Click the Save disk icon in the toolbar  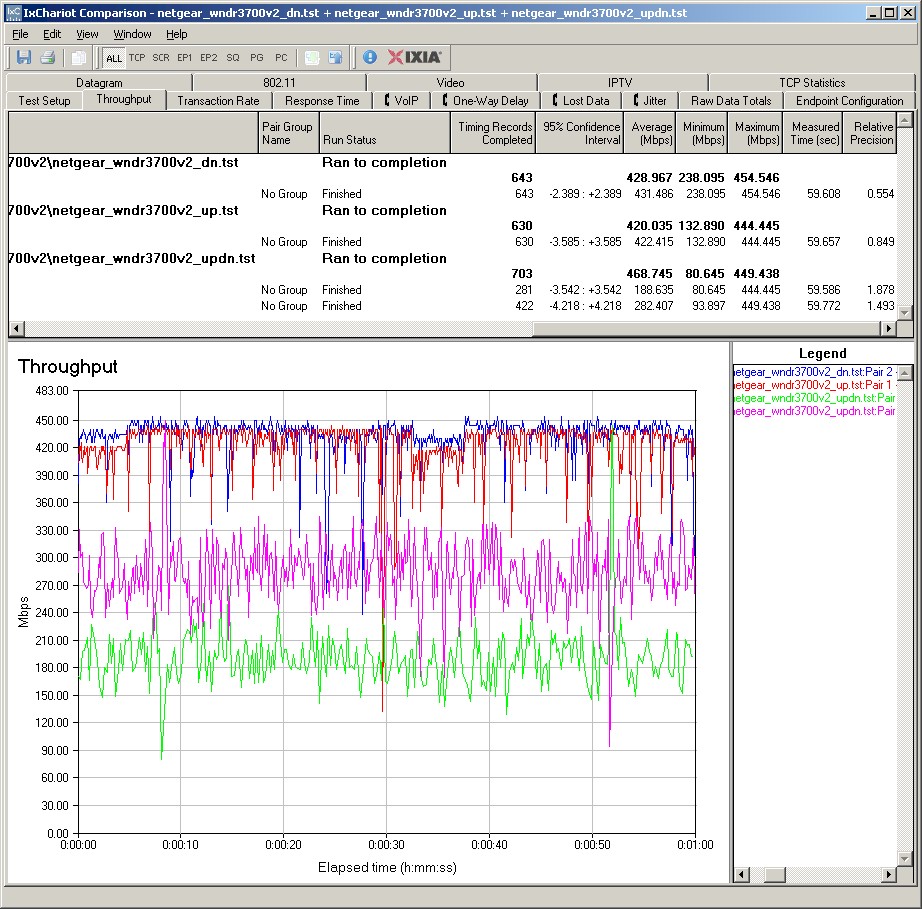(x=24, y=58)
